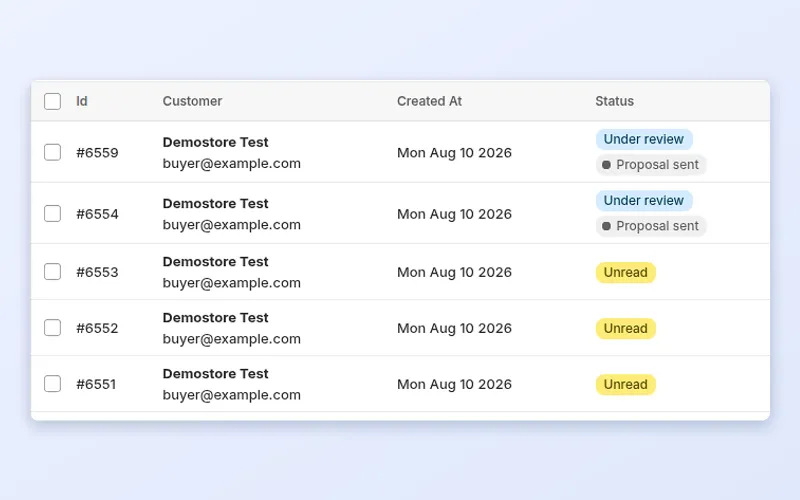Click buyer@example.com in row #6553

(x=232, y=283)
